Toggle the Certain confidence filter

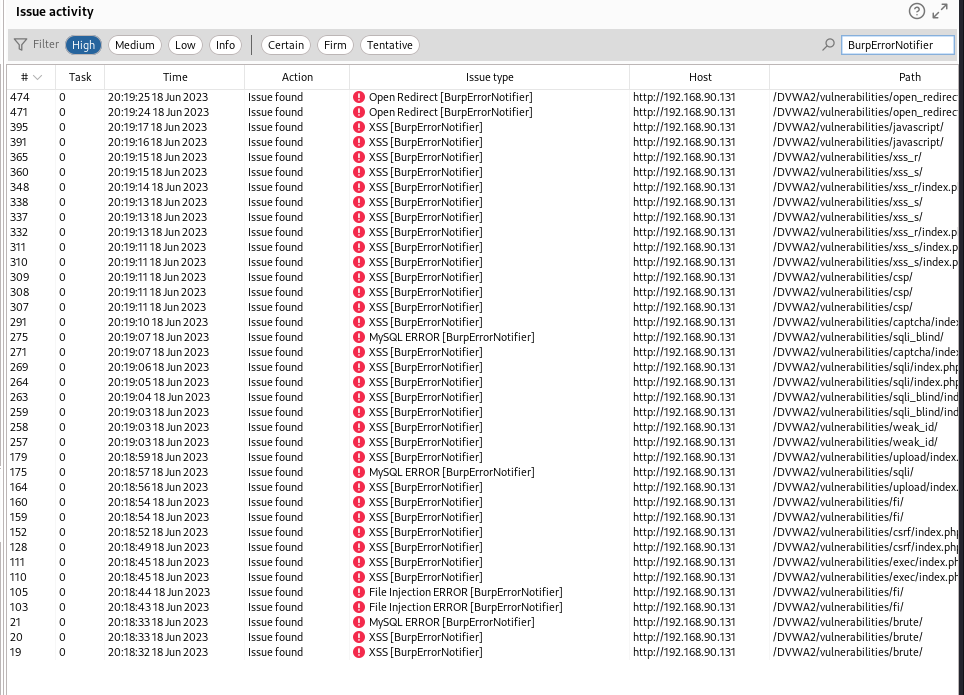point(286,45)
